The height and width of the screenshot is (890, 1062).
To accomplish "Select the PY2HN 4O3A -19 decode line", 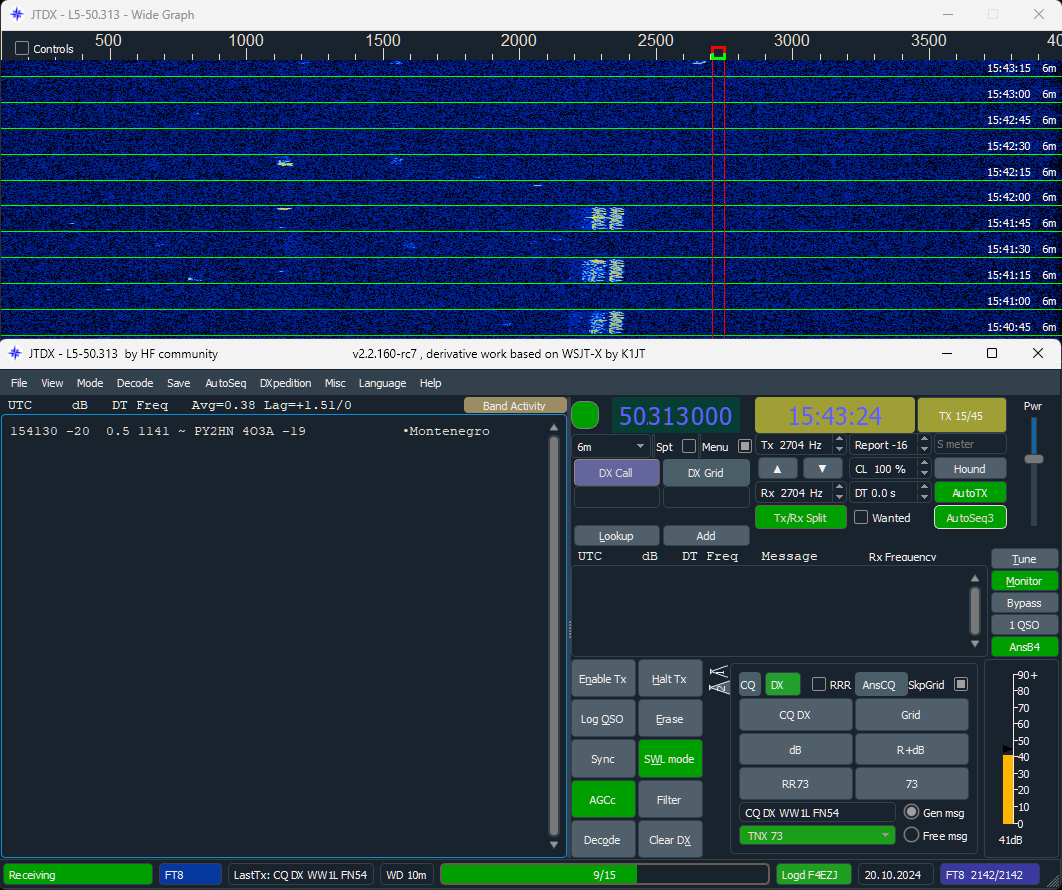I will (x=249, y=431).
